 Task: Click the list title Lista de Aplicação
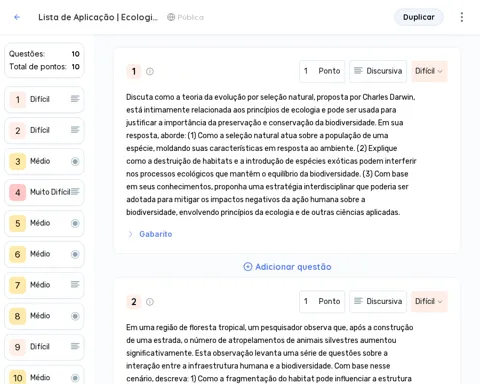[98, 17]
